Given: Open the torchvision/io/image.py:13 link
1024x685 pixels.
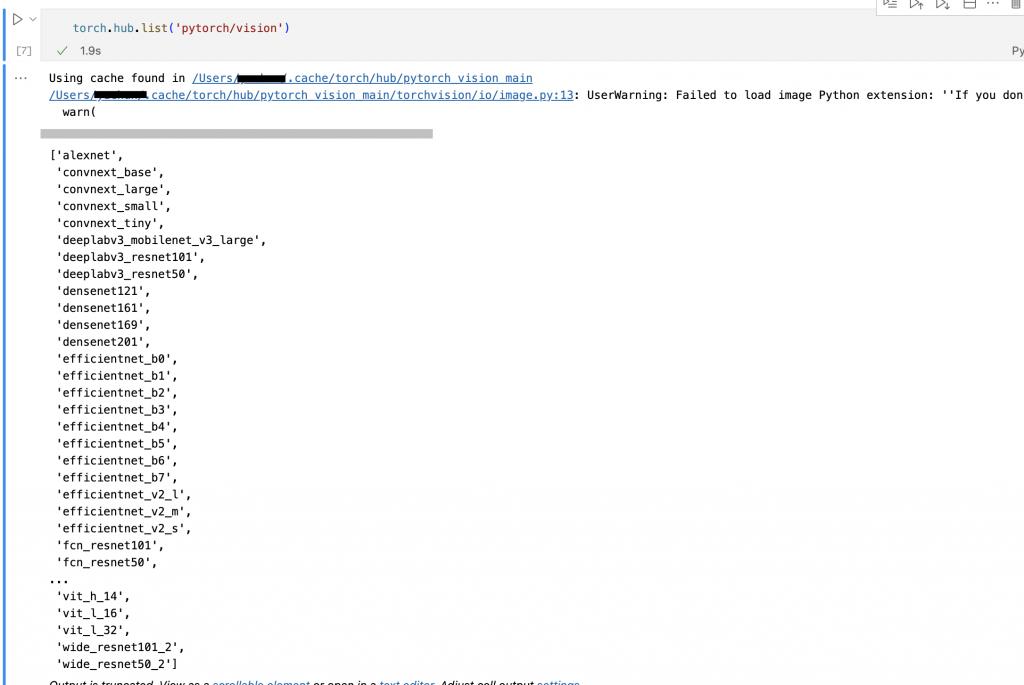Looking at the screenshot, I should point(311,95).
